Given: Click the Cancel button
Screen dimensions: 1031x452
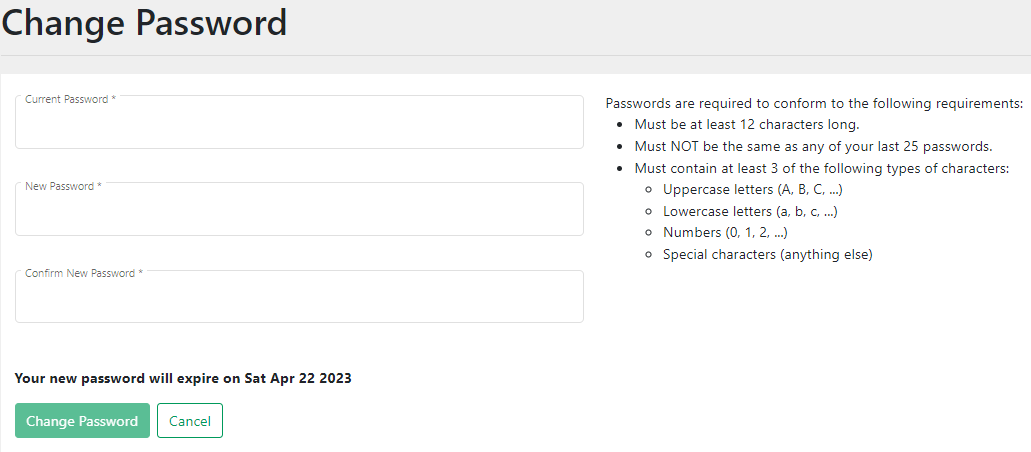Looking at the screenshot, I should [x=190, y=421].
